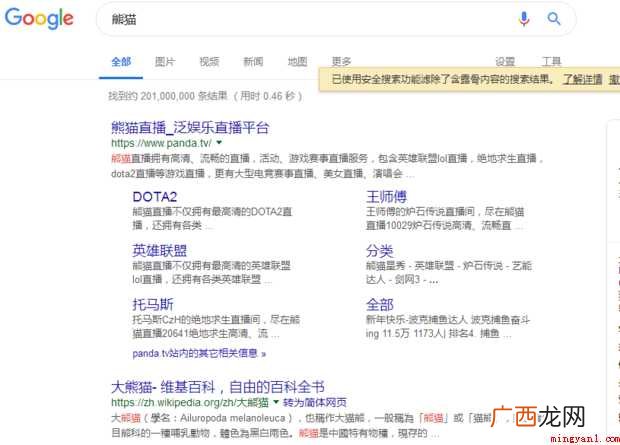This screenshot has height=445, width=620.
Task: Click 转为简体网页 link
Action: pos(315,403)
